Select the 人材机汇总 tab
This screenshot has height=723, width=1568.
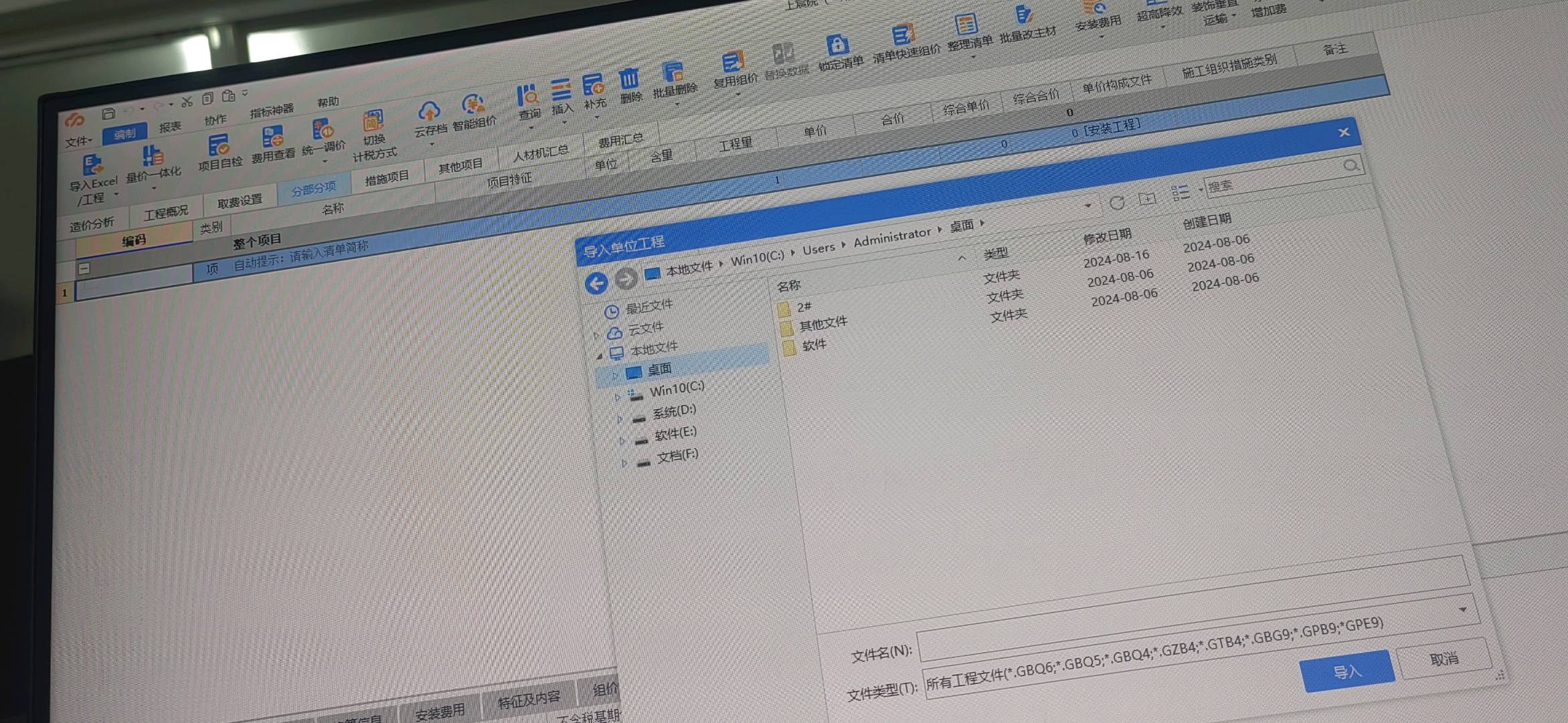540,153
